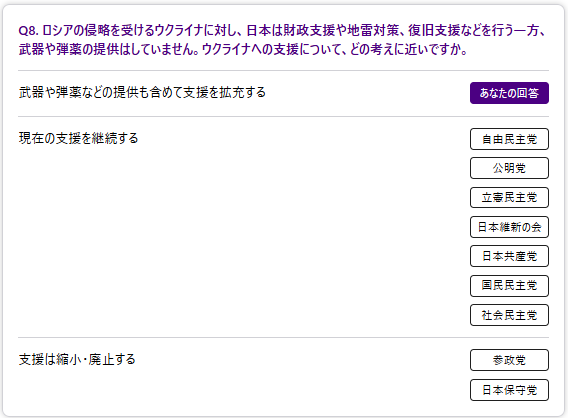Viewport: 568px width, 418px height.
Task: Select the 国民民主党 party tag
Action: (x=509, y=286)
